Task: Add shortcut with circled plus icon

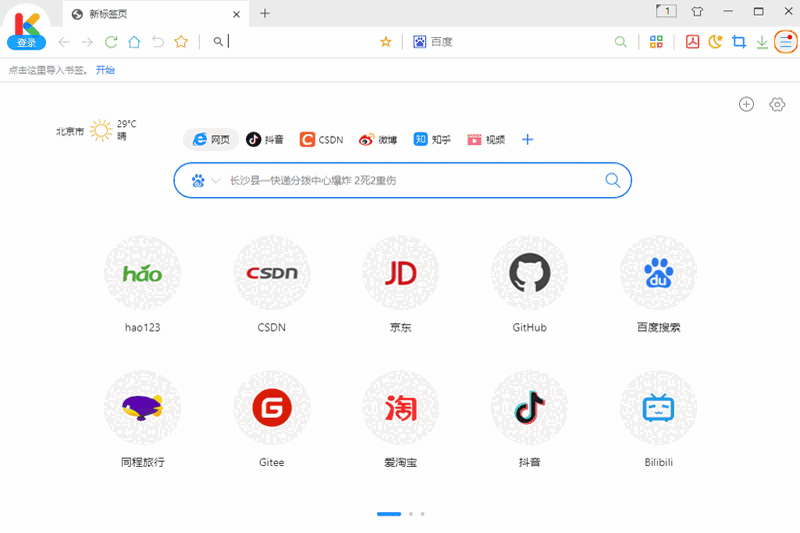Action: 746,104
